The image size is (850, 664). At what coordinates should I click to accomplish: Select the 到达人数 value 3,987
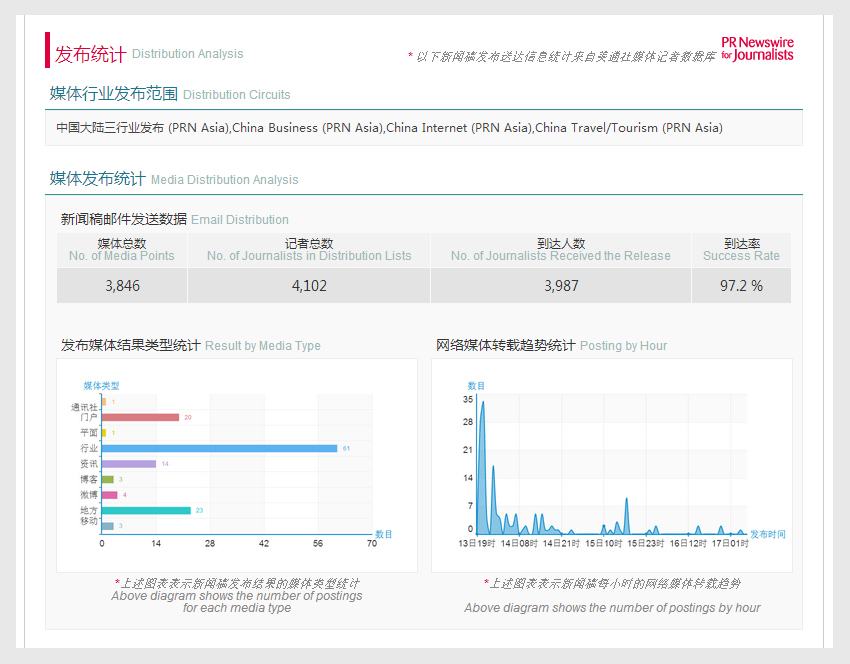coord(561,286)
